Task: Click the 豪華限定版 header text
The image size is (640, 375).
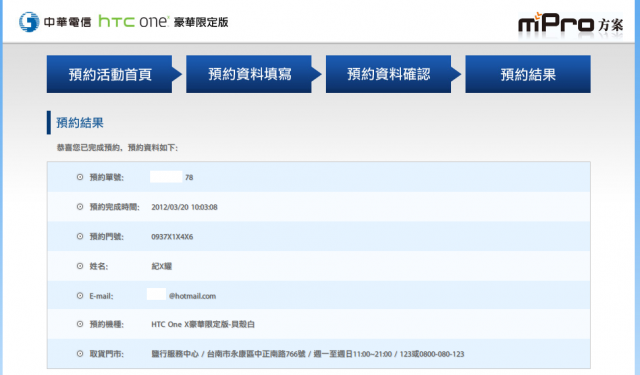Action: (201, 22)
